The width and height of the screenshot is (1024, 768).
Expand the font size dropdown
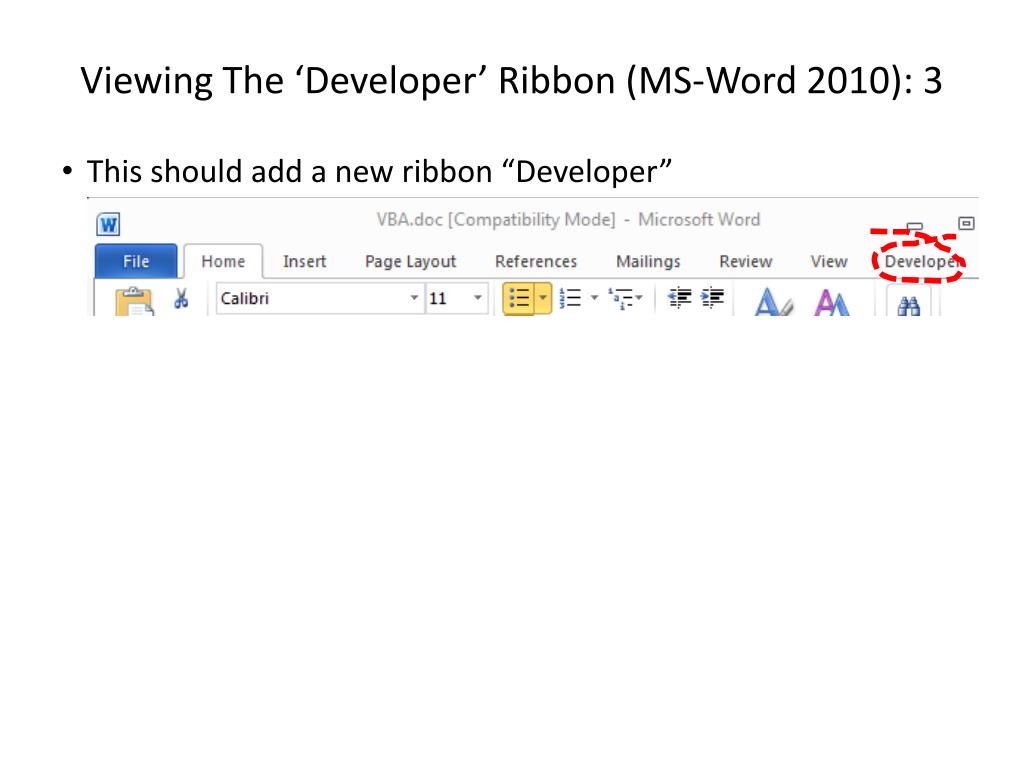pyautogui.click(x=478, y=298)
